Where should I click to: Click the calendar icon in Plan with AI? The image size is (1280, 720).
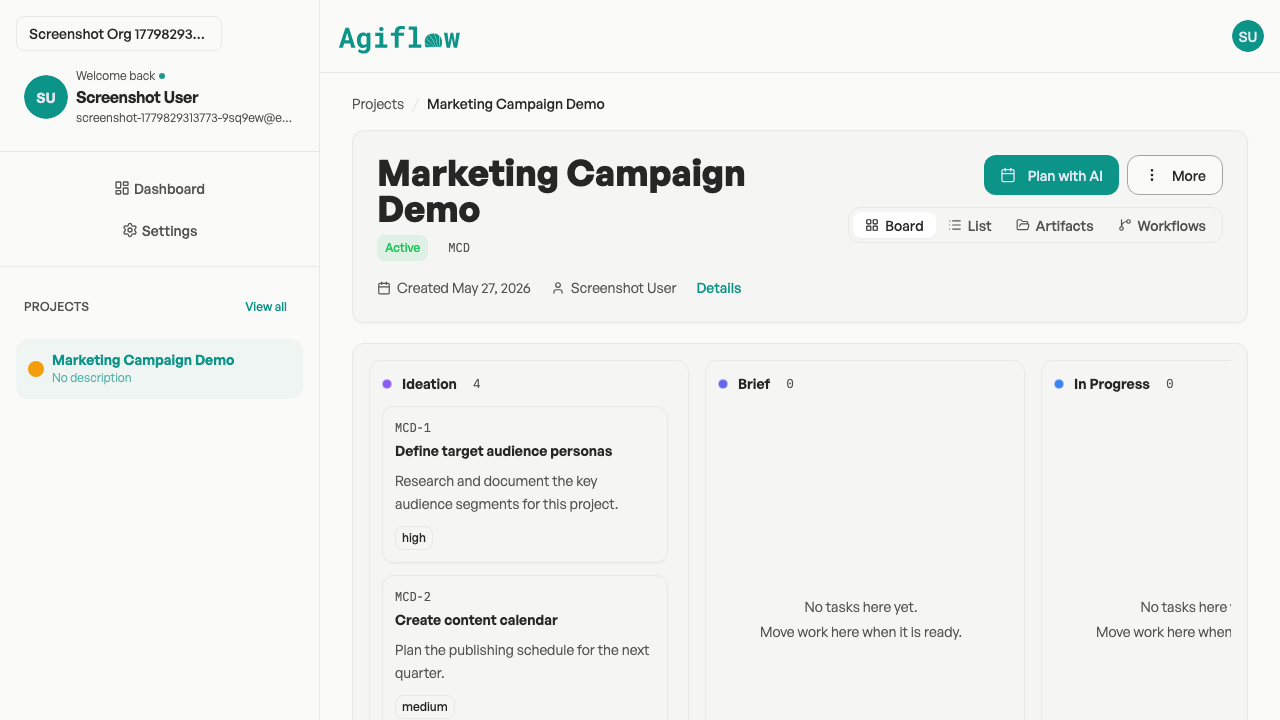[x=1008, y=175]
